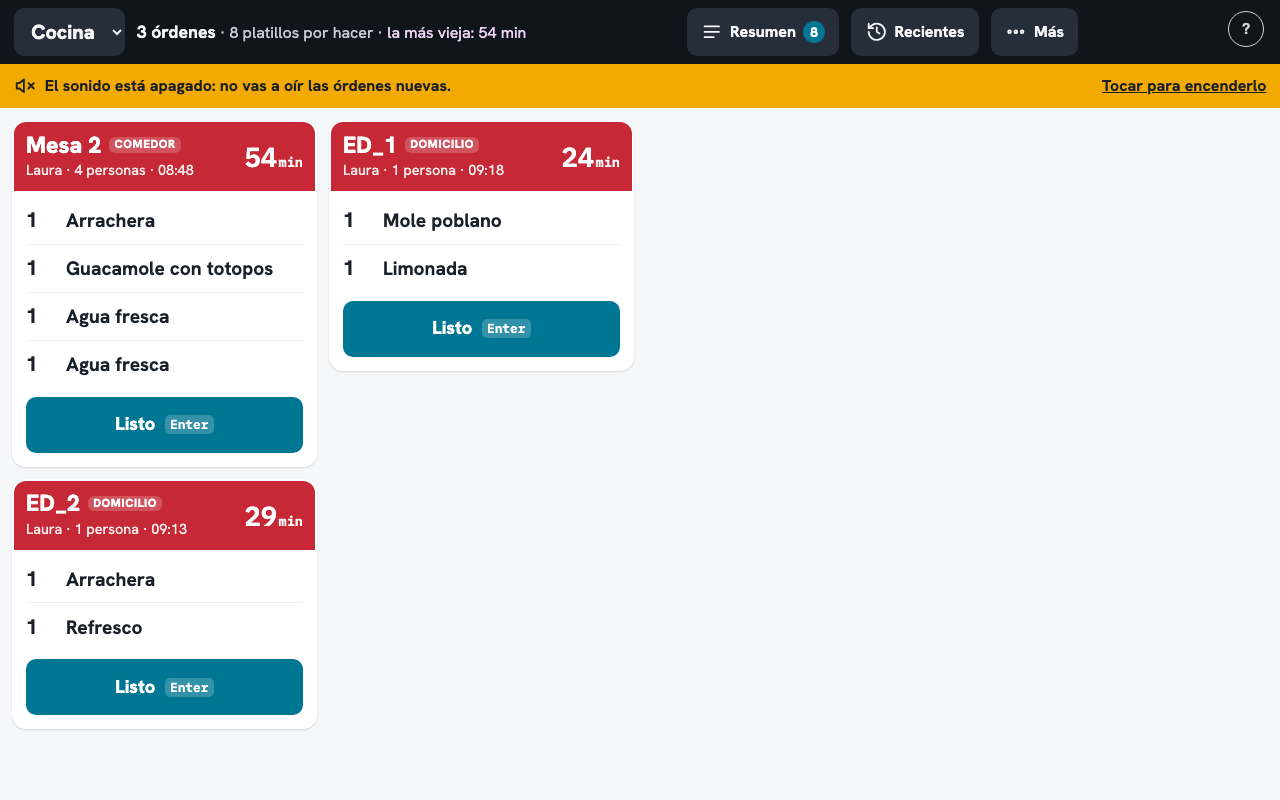Click the ED_1 order header title

click(x=369, y=146)
